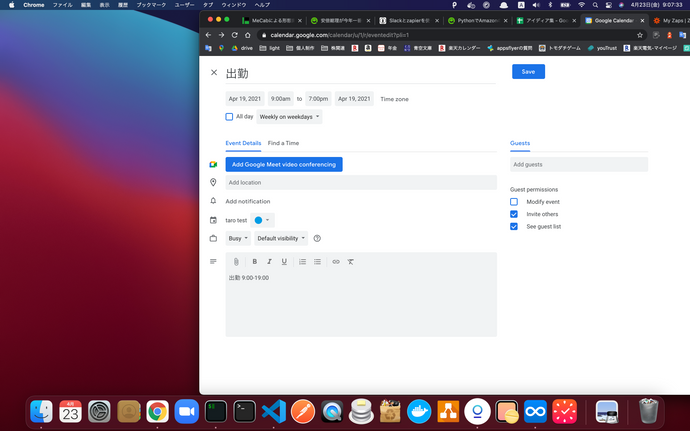Screen dimensions: 690x431
Task: Open Trash in the Dock
Action: 648,411
